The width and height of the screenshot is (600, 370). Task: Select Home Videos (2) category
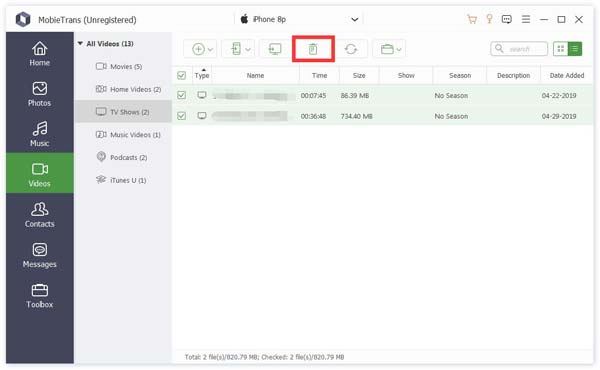pyautogui.click(x=123, y=89)
